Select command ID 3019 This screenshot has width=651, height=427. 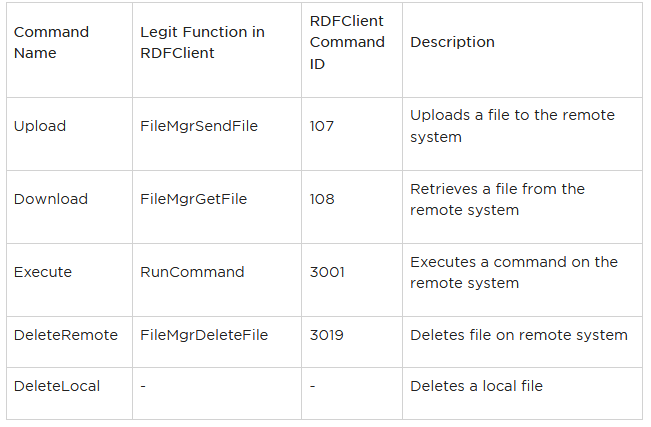(327, 335)
